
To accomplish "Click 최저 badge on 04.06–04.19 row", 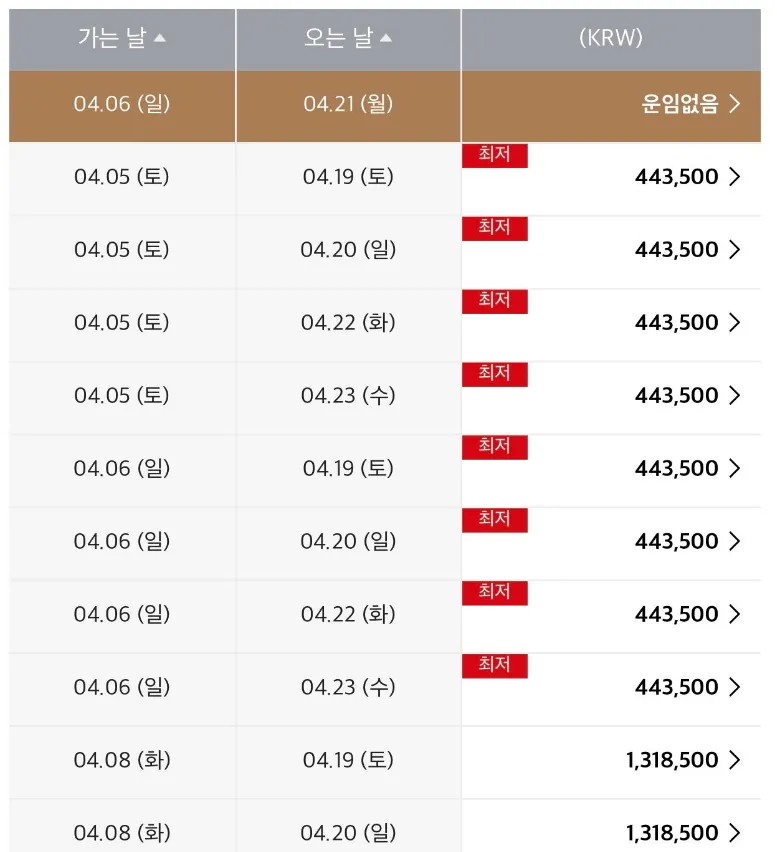I will (x=494, y=447).
